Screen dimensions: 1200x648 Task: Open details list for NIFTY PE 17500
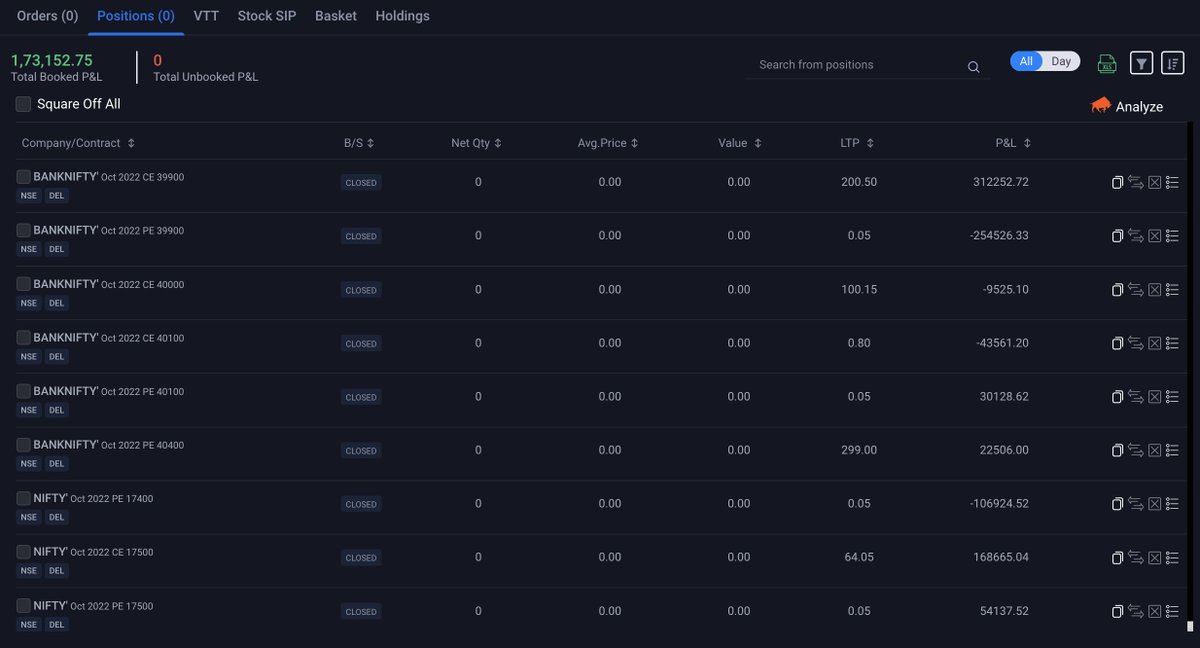pyautogui.click(x=1172, y=612)
